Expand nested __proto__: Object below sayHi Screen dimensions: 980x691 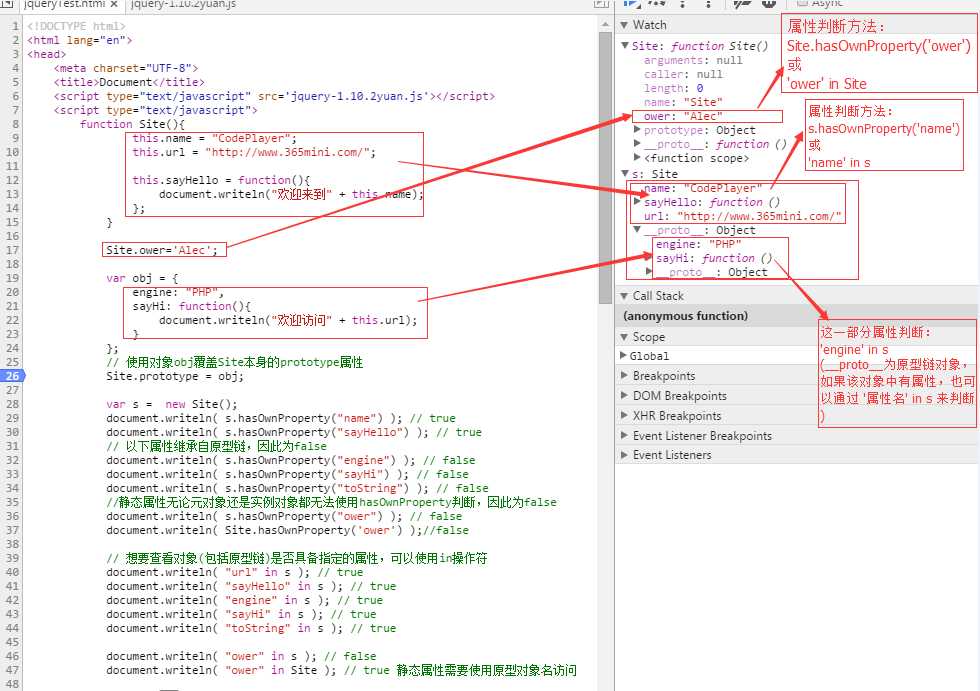[x=649, y=272]
